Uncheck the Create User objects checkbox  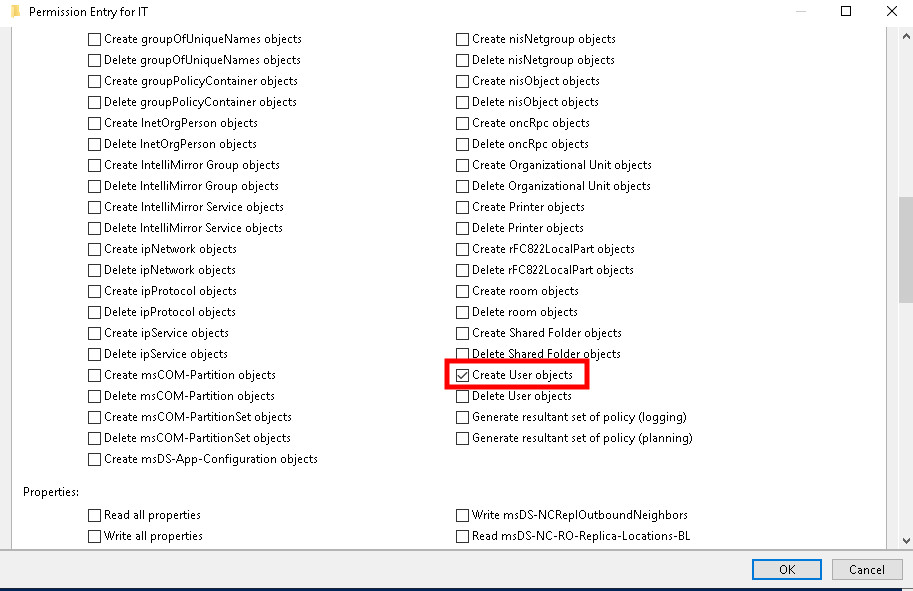coord(462,375)
